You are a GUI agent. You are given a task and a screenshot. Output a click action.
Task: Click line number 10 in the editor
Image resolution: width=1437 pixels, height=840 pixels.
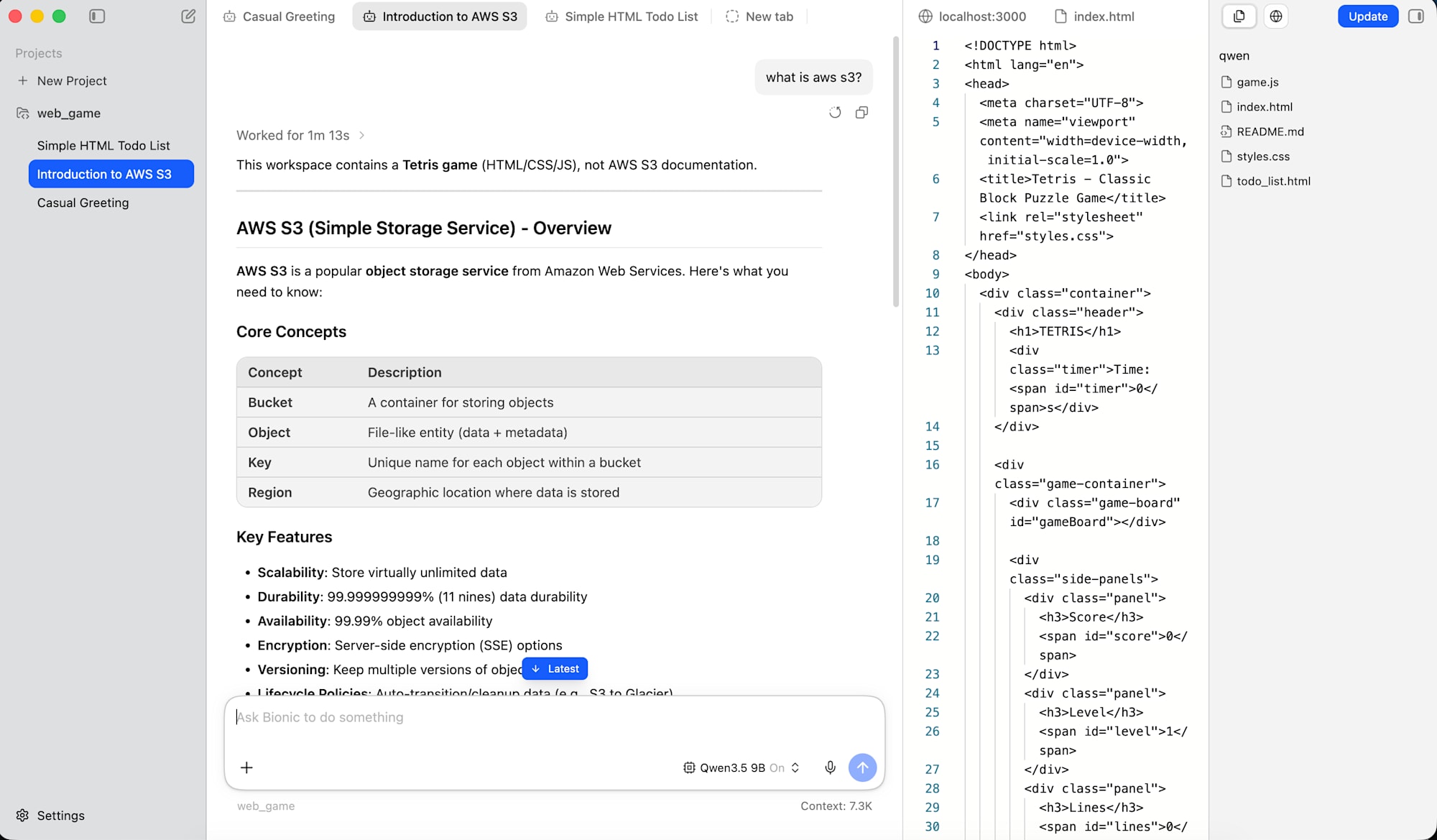[932, 293]
